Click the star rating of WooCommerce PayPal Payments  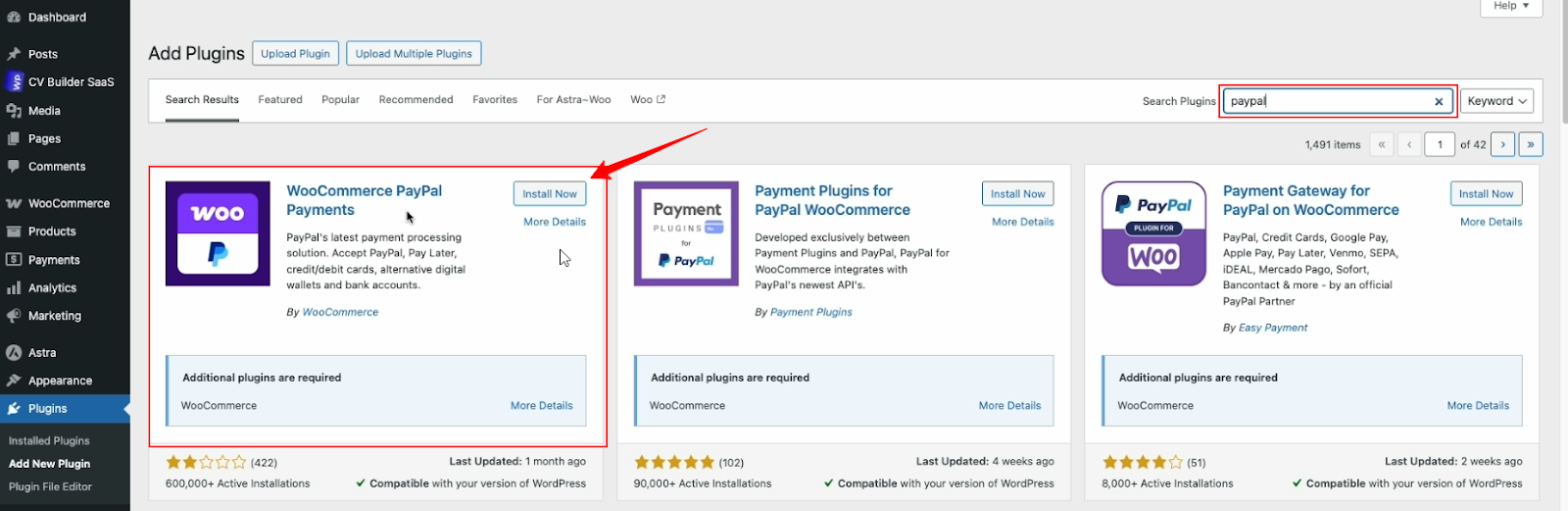[206, 462]
